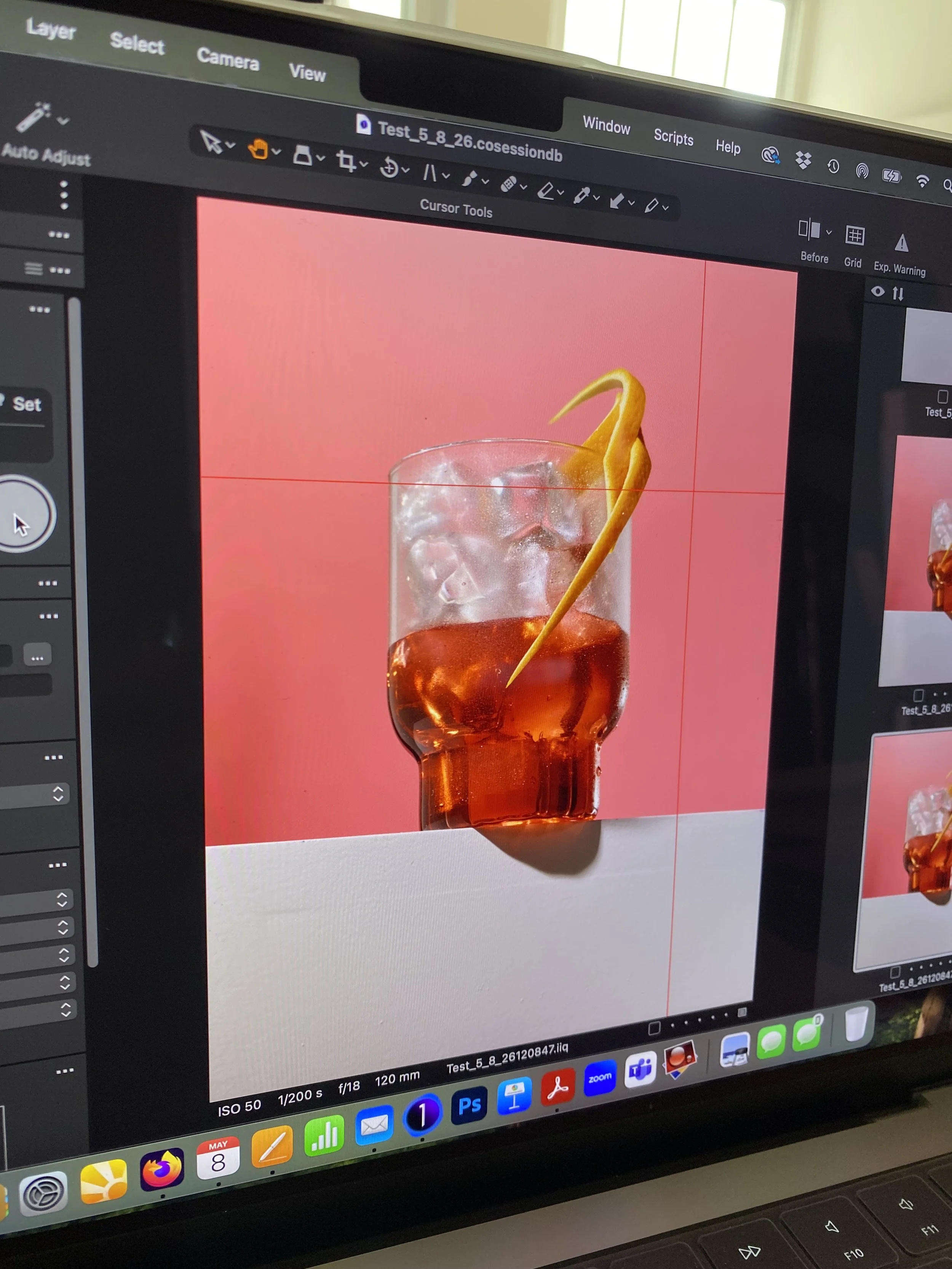Toggle the Exp. Warning overlay

coord(901,243)
